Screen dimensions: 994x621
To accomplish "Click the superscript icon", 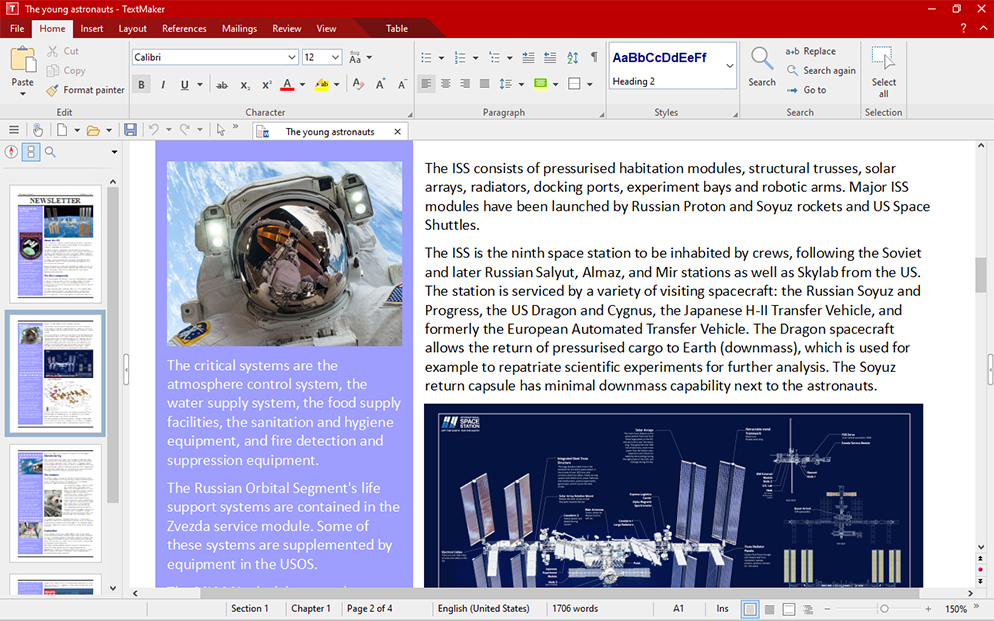I will pyautogui.click(x=267, y=85).
